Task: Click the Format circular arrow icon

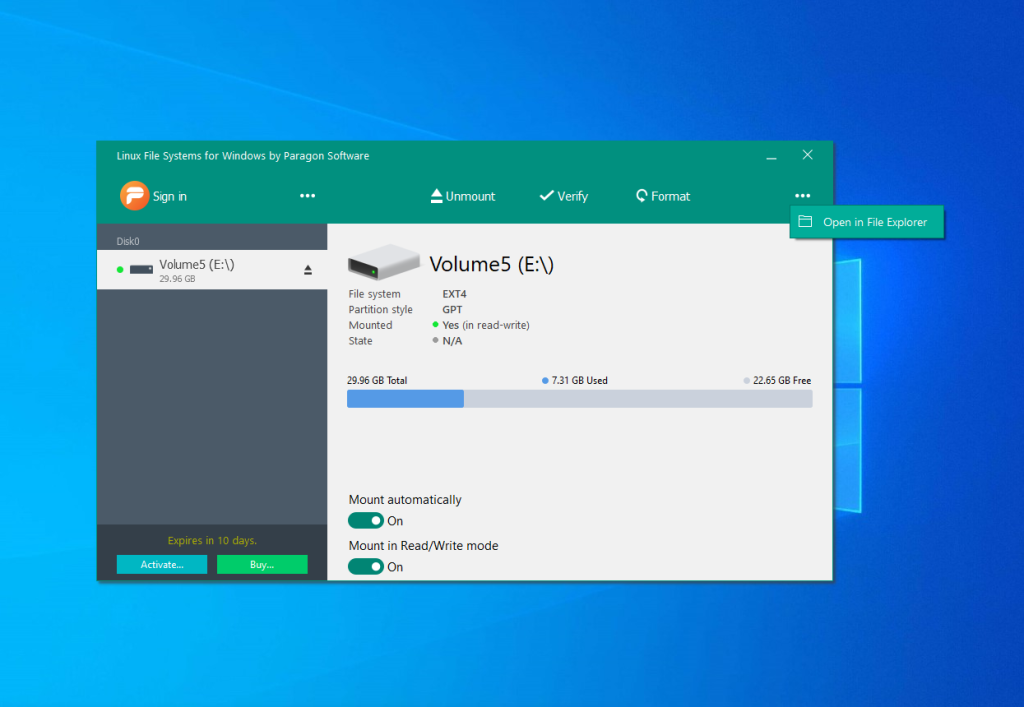Action: pos(641,196)
